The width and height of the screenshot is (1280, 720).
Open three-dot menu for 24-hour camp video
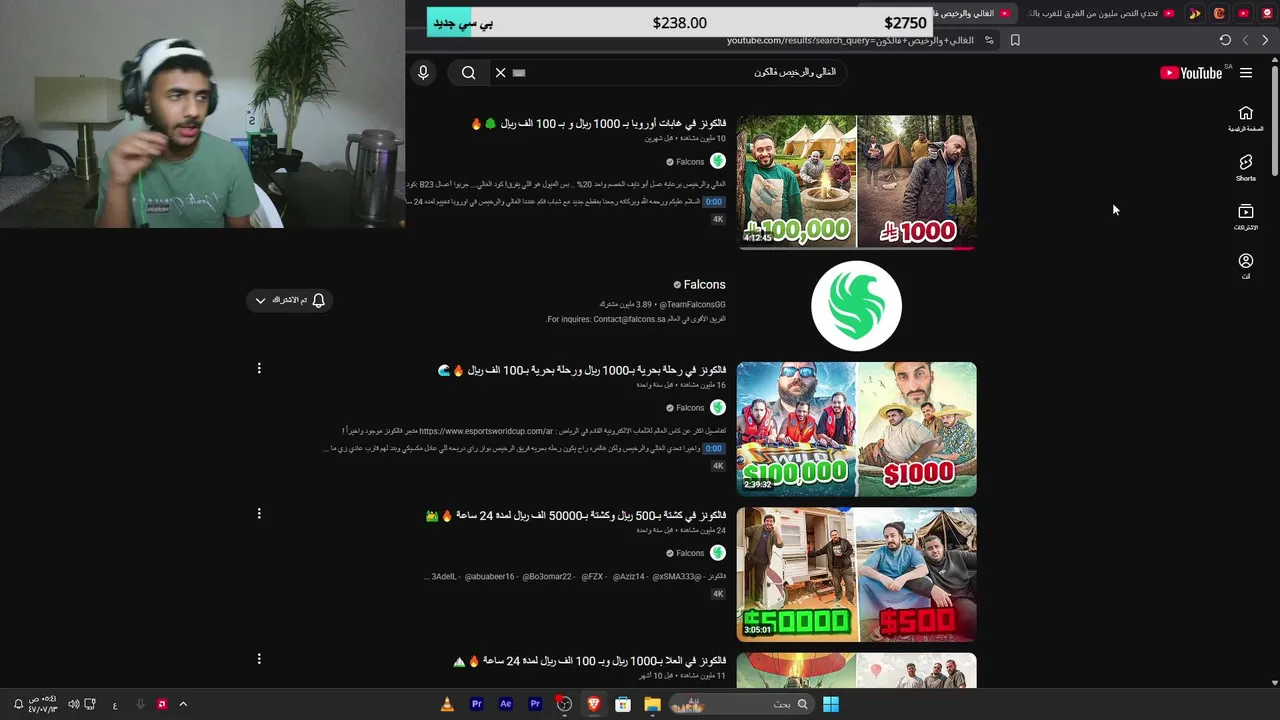click(259, 513)
